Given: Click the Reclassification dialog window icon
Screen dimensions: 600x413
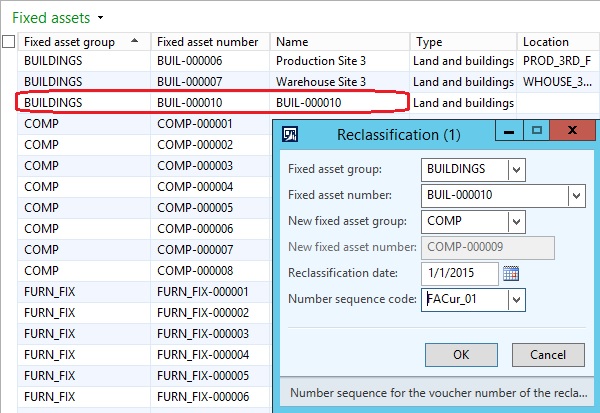Looking at the screenshot, I should pos(290,133).
